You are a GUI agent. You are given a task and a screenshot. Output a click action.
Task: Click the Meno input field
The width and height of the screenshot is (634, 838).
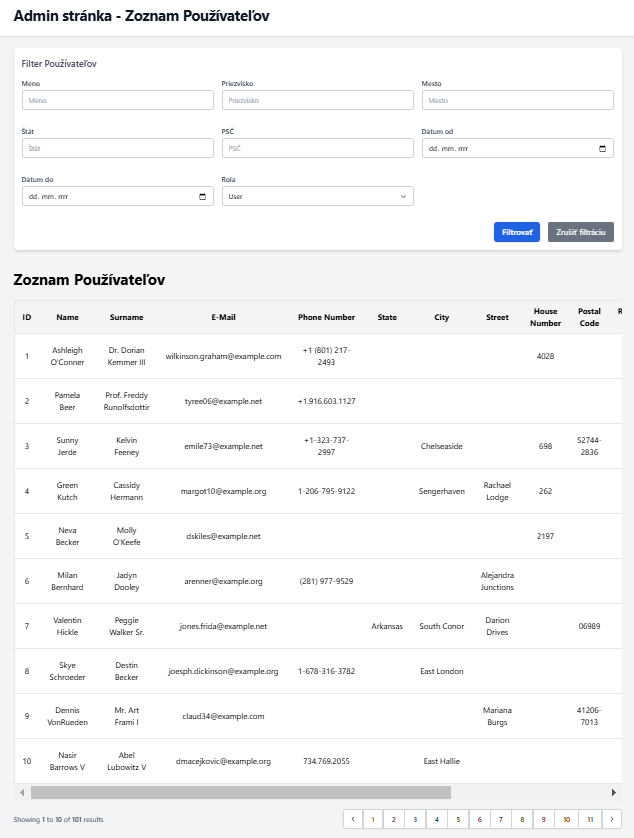tap(118, 100)
